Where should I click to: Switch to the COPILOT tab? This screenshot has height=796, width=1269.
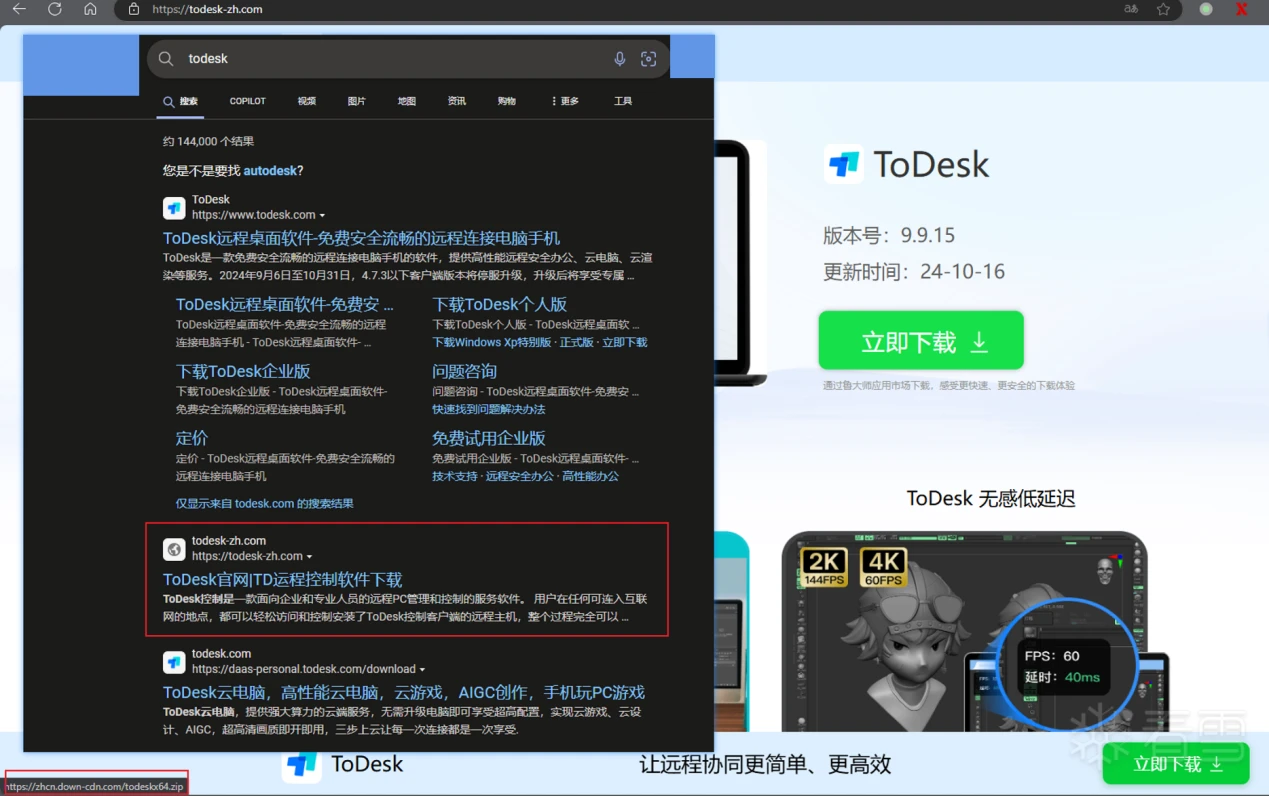[x=247, y=101]
